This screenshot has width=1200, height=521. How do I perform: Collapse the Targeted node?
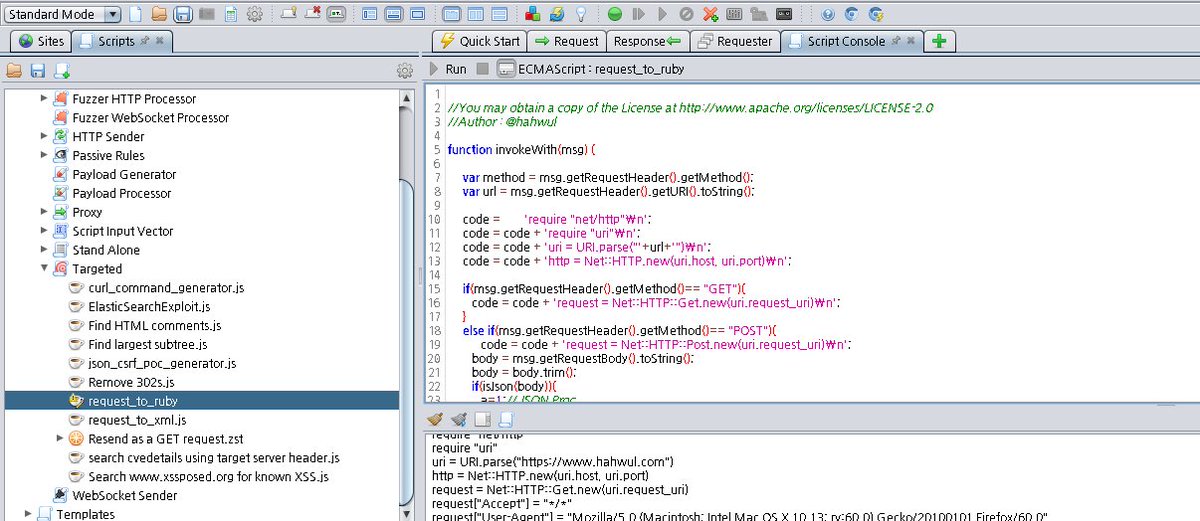pos(44,269)
